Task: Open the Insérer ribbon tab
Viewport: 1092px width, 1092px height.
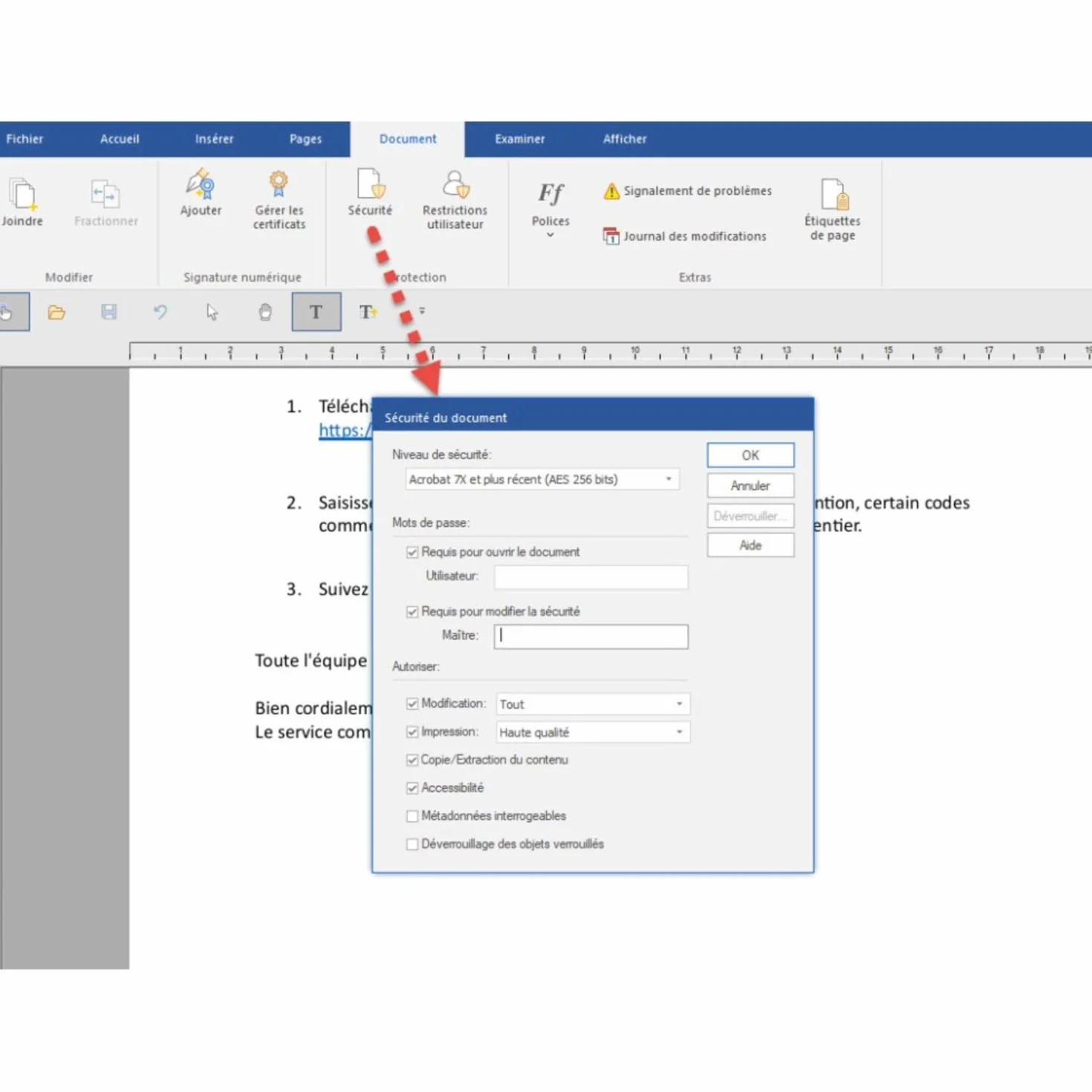Action: click(x=214, y=139)
